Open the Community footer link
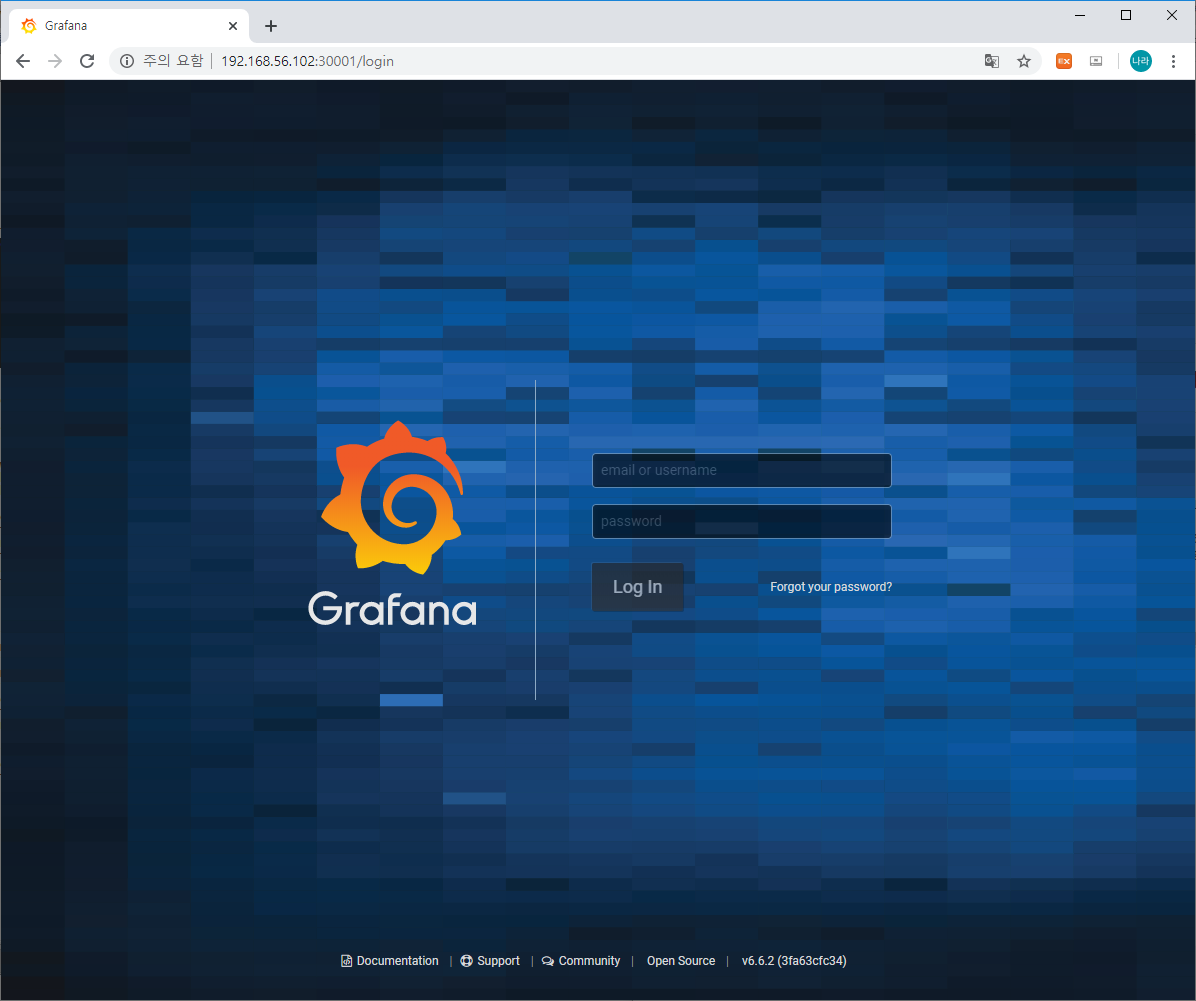This screenshot has height=1001, width=1196. [581, 961]
